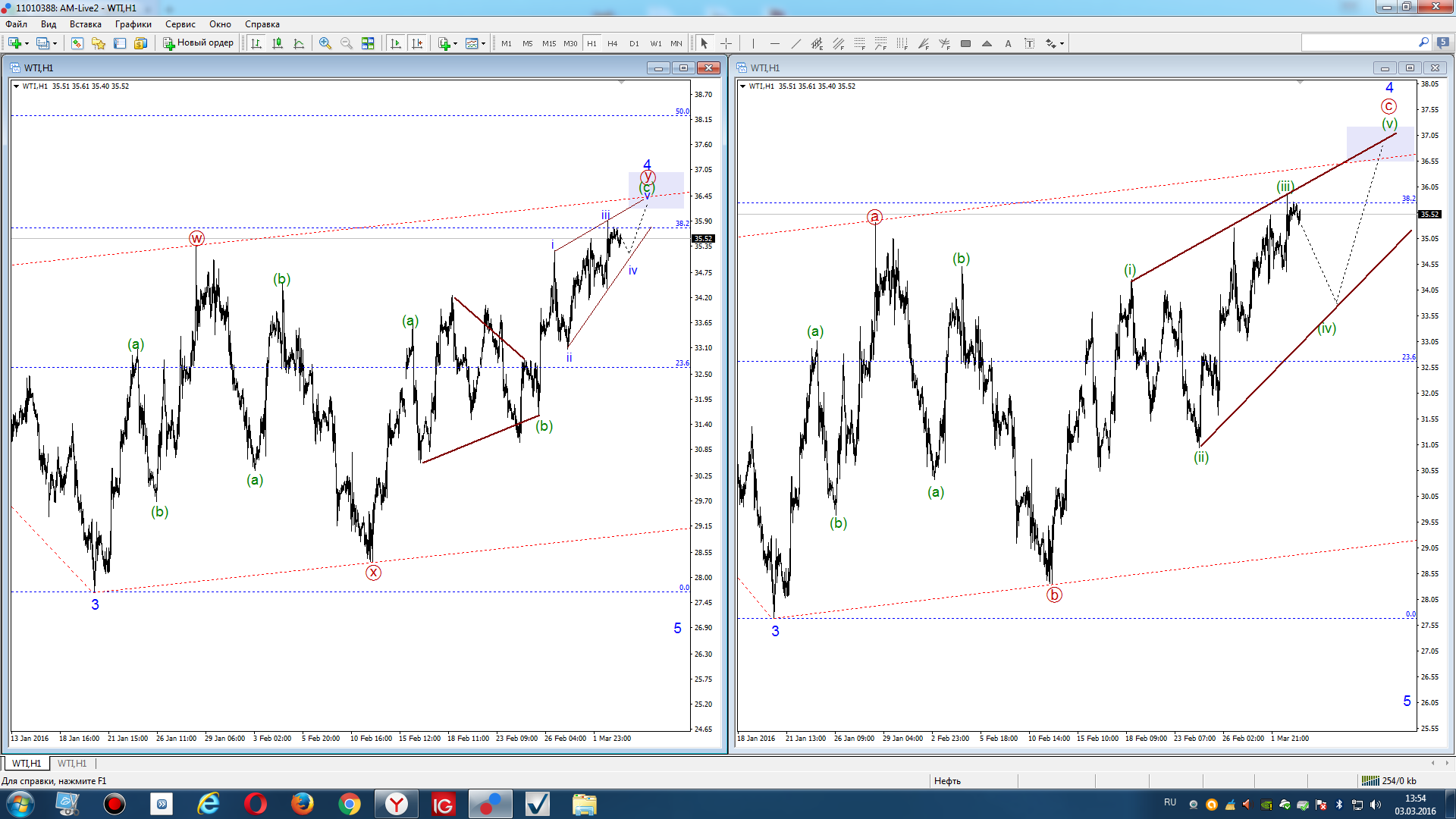Viewport: 1456px width, 819px height.
Task: Collapse right chart OHLC header triangle
Action: [x=742, y=86]
